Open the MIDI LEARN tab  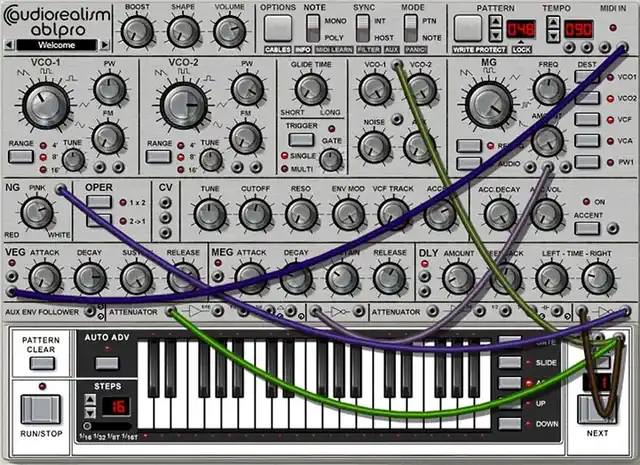click(x=334, y=50)
